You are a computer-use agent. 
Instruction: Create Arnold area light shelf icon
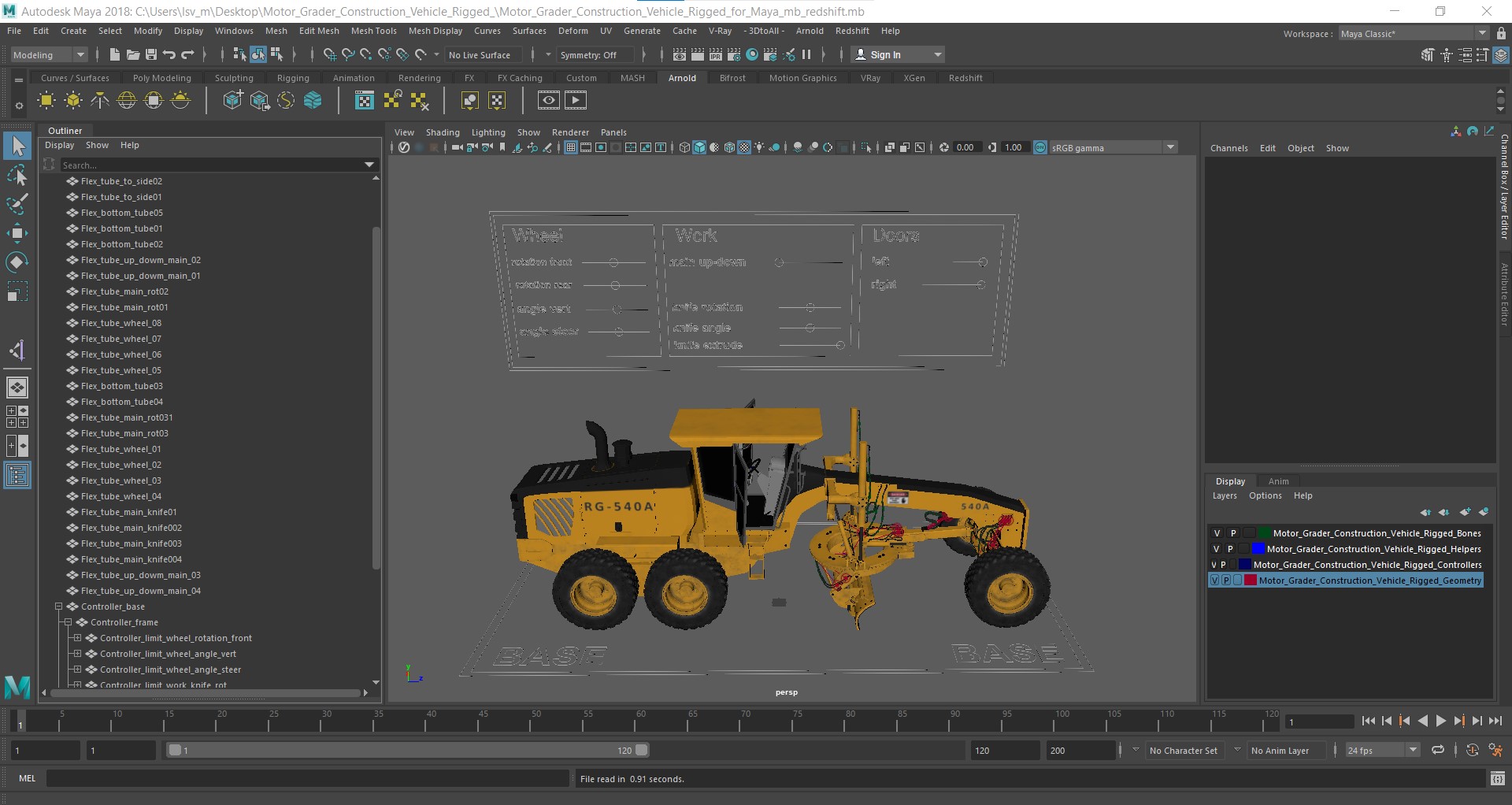tap(46, 100)
